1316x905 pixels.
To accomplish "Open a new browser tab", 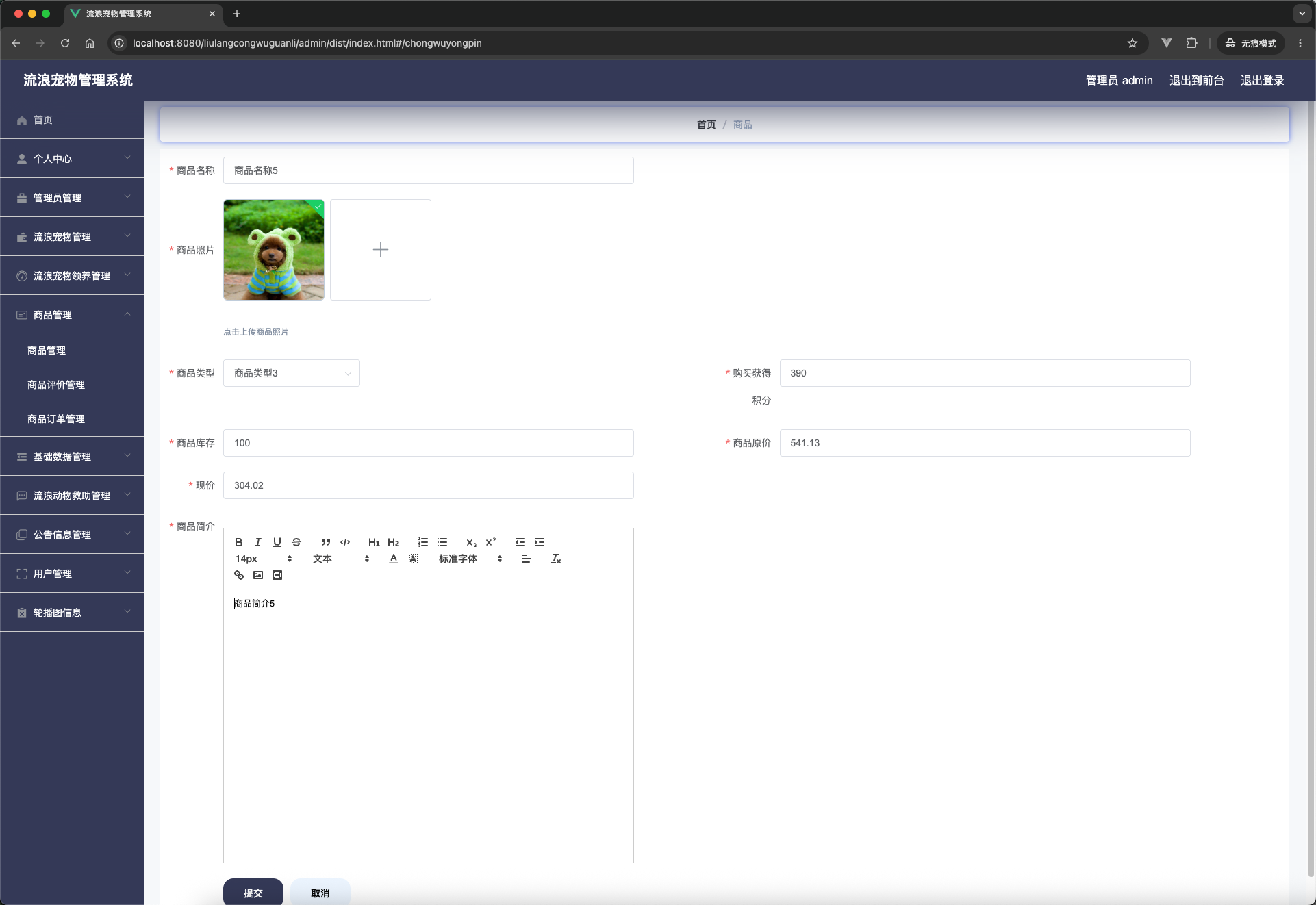I will click(237, 14).
